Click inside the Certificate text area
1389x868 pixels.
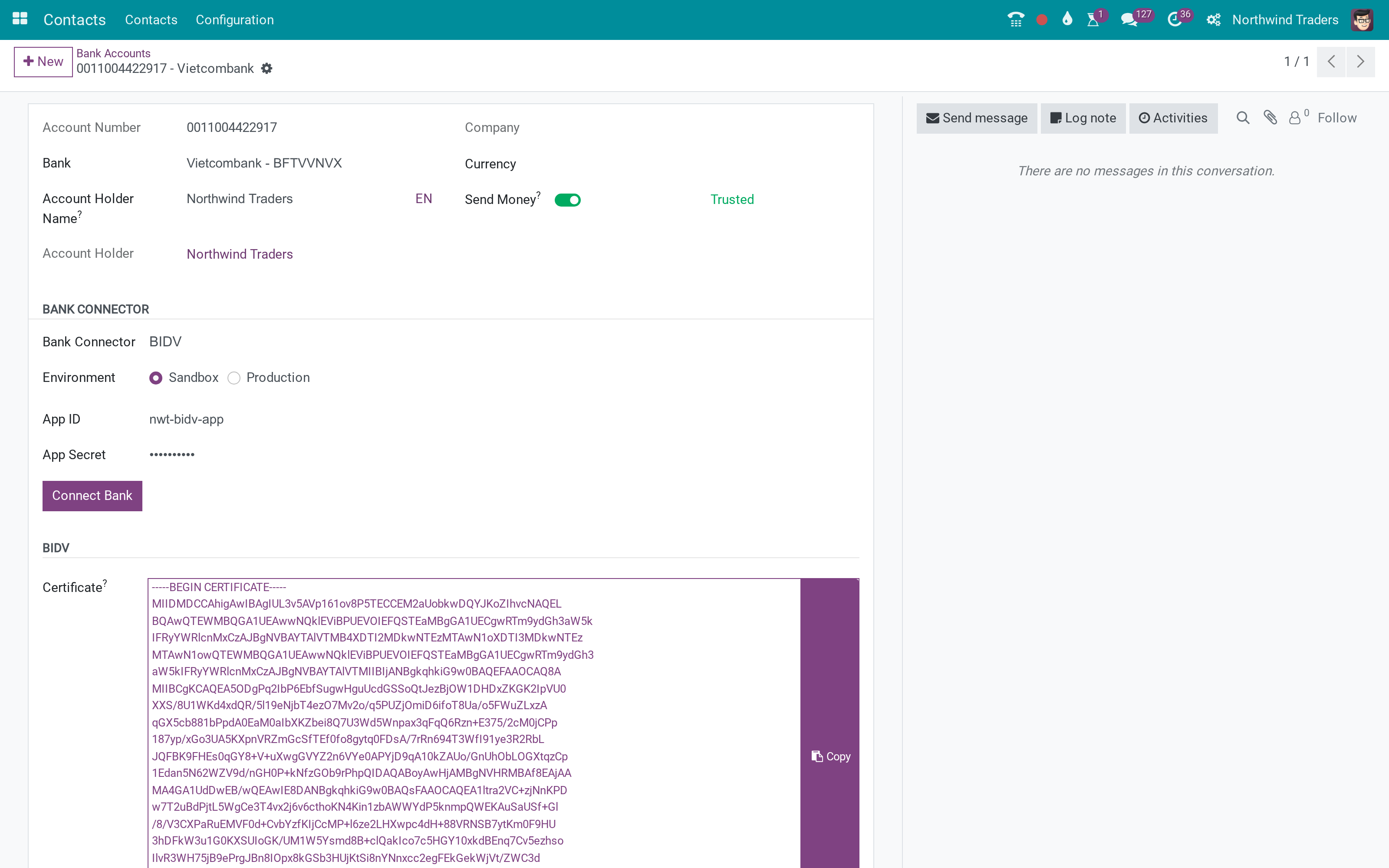tap(474, 723)
